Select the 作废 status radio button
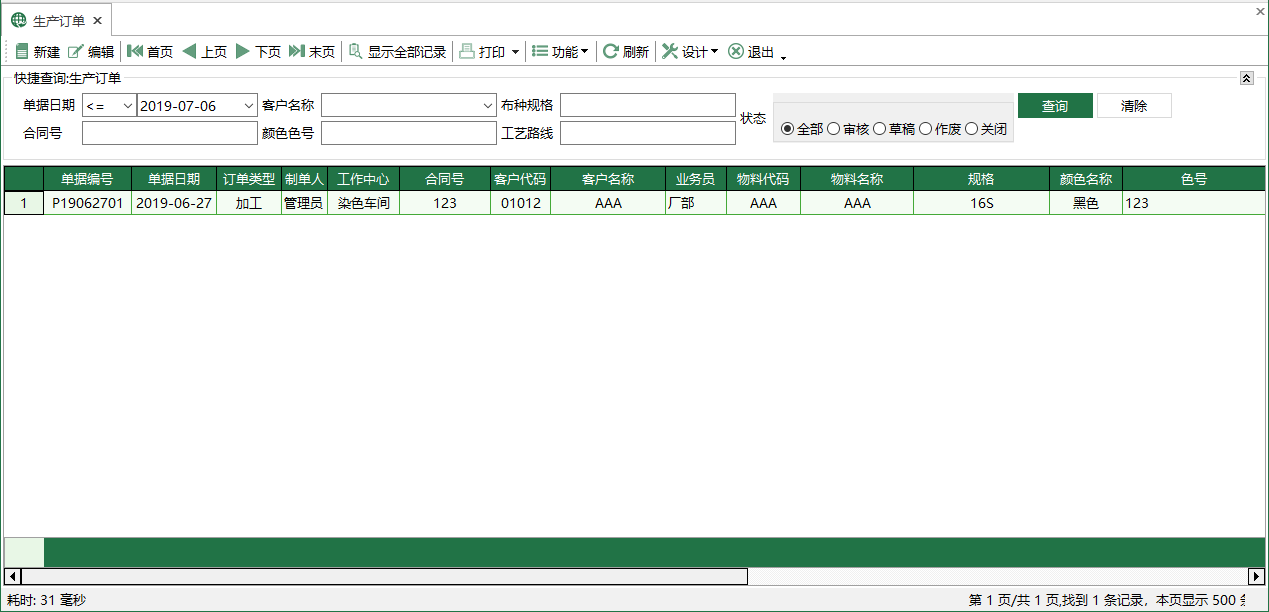The height and width of the screenshot is (612, 1269). pyautogui.click(x=926, y=129)
